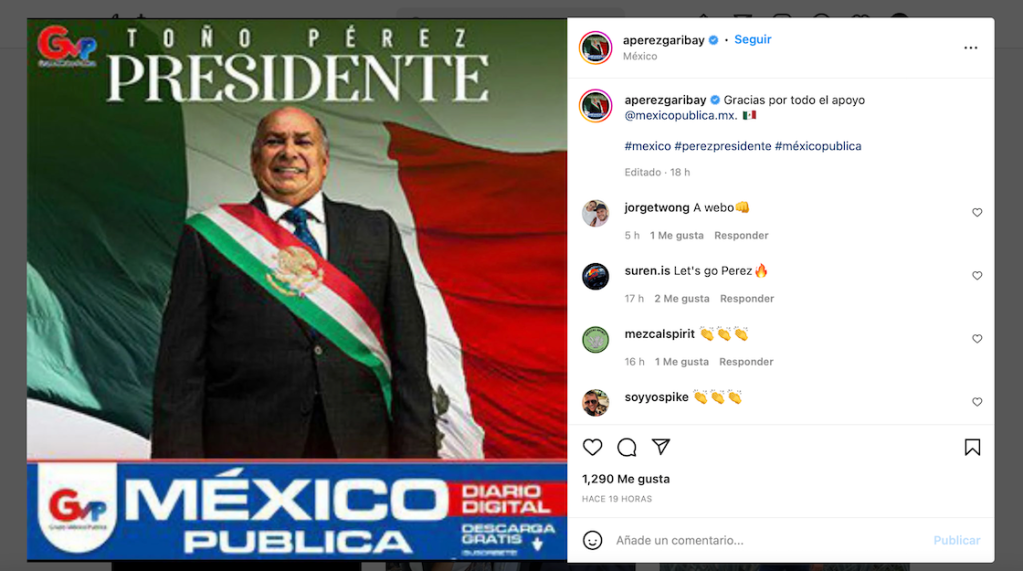
Task: Click Publicar to post the comment
Action: 956,540
